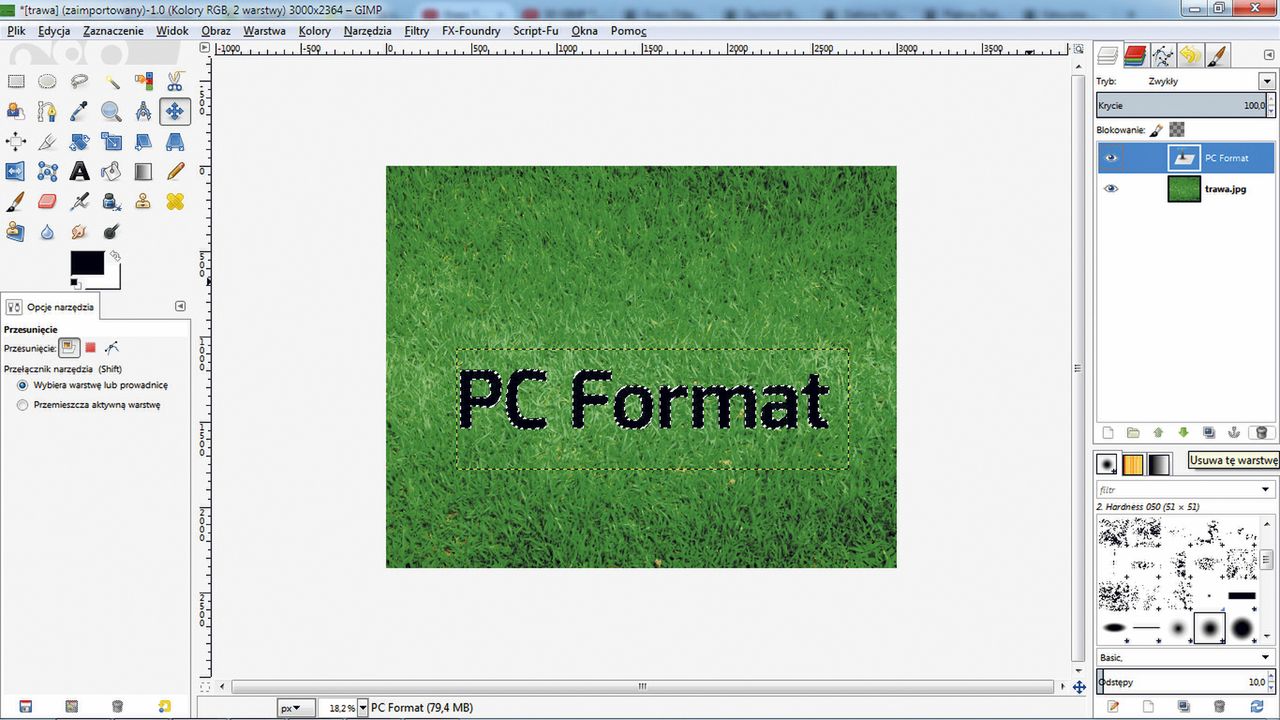This screenshot has height=720, width=1280.
Task: Open the Filtry menu
Action: [x=417, y=31]
